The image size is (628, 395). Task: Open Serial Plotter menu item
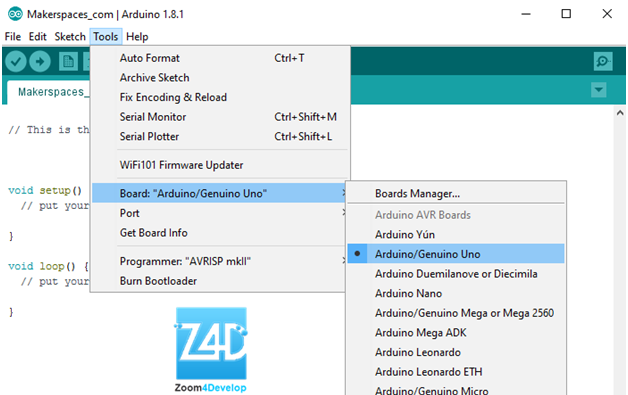(220, 137)
